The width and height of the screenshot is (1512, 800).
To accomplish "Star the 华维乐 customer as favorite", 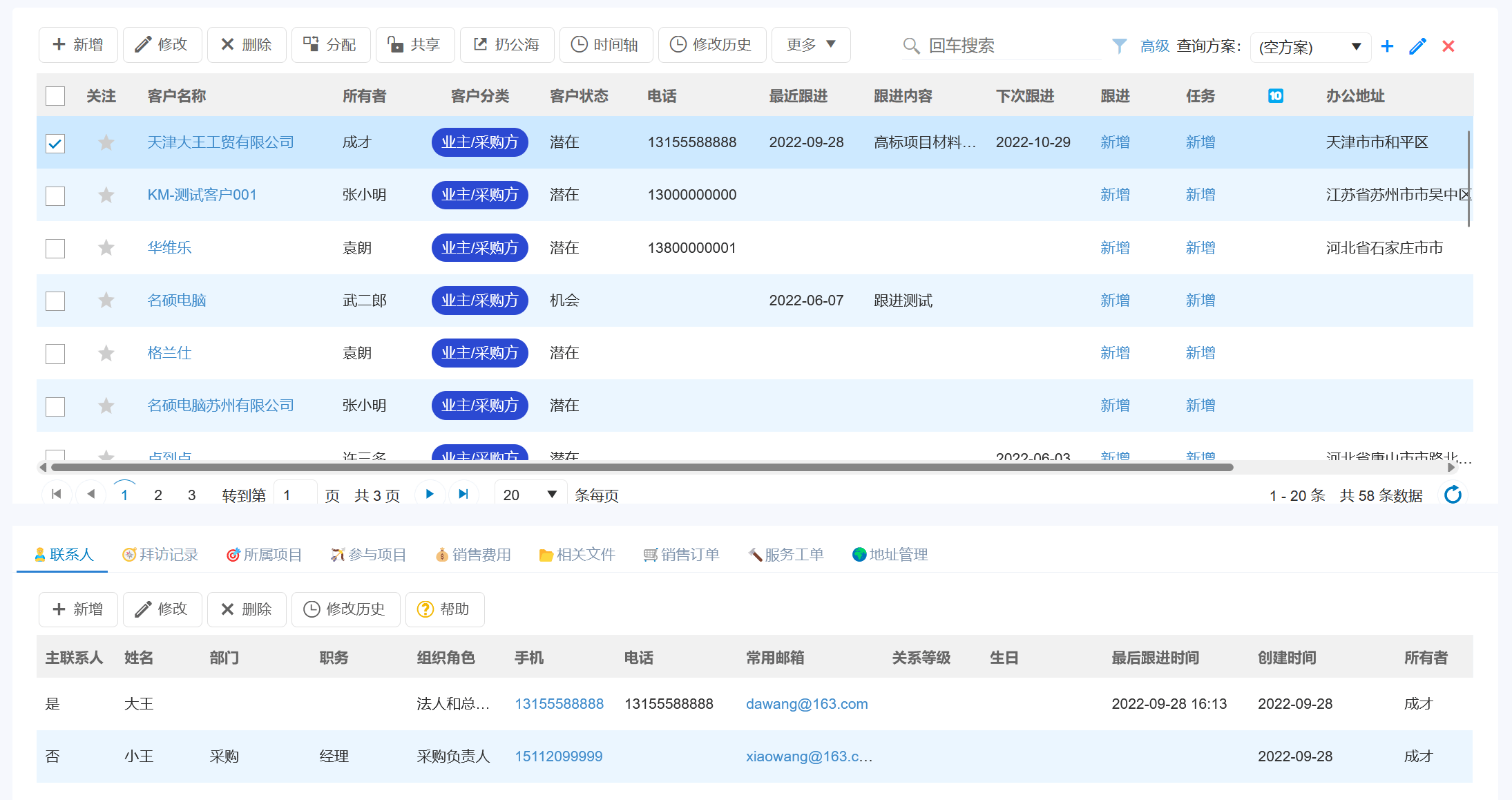I will point(106,247).
